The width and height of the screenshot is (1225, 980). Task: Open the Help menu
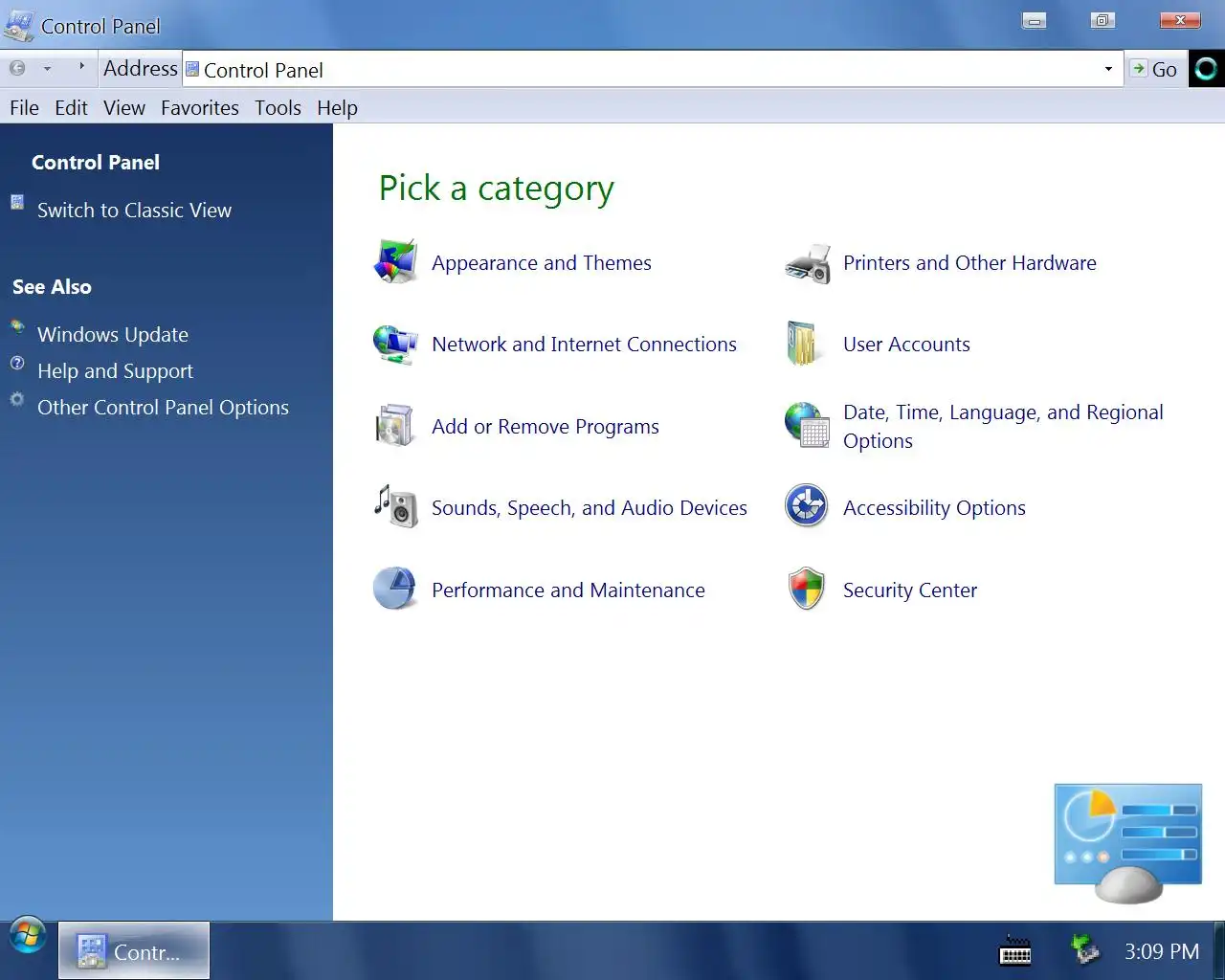click(338, 108)
